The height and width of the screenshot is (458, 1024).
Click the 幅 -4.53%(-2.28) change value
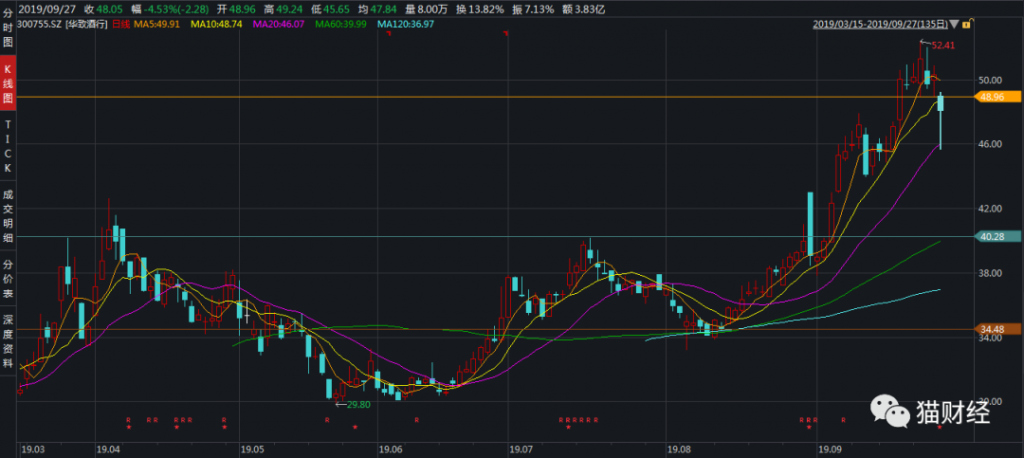click(x=172, y=9)
